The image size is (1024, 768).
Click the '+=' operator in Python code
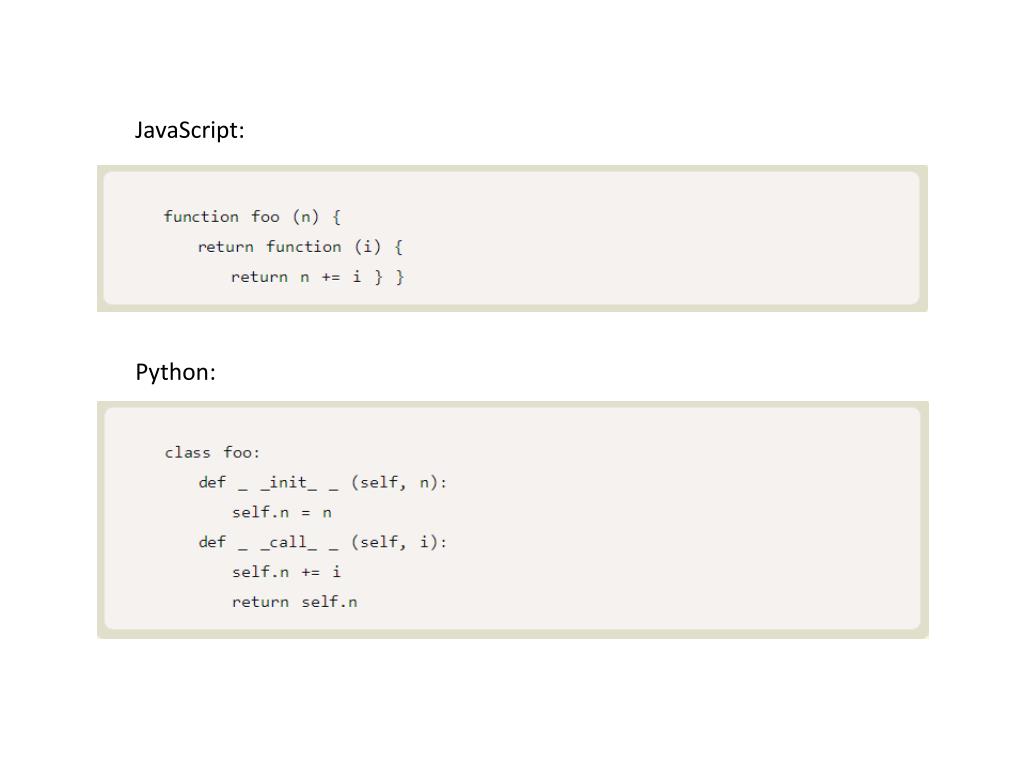(x=311, y=573)
